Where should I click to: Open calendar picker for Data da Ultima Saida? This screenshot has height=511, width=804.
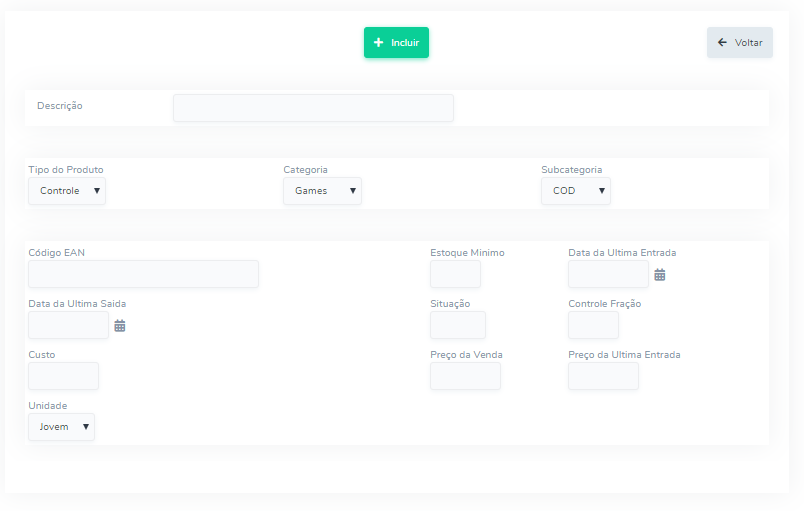[x=120, y=326]
